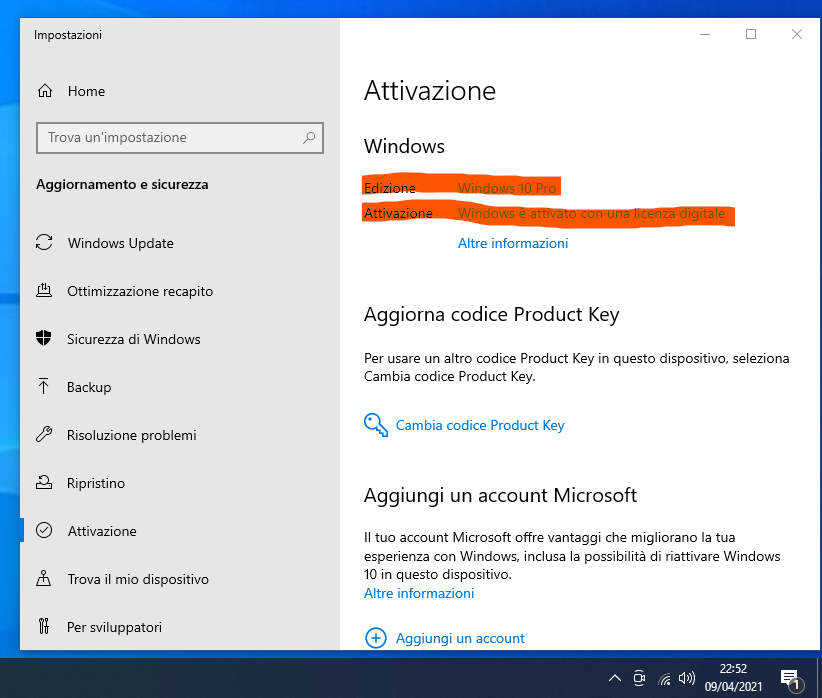The width and height of the screenshot is (822, 698).
Task: Open Ottimizzazione recapito section
Action: click(x=180, y=291)
